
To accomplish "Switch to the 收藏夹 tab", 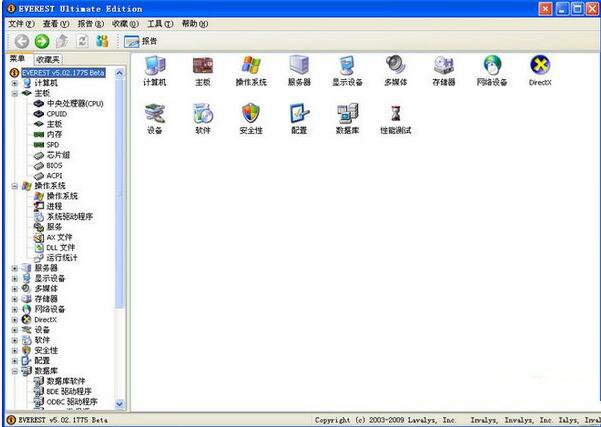I will (48, 60).
